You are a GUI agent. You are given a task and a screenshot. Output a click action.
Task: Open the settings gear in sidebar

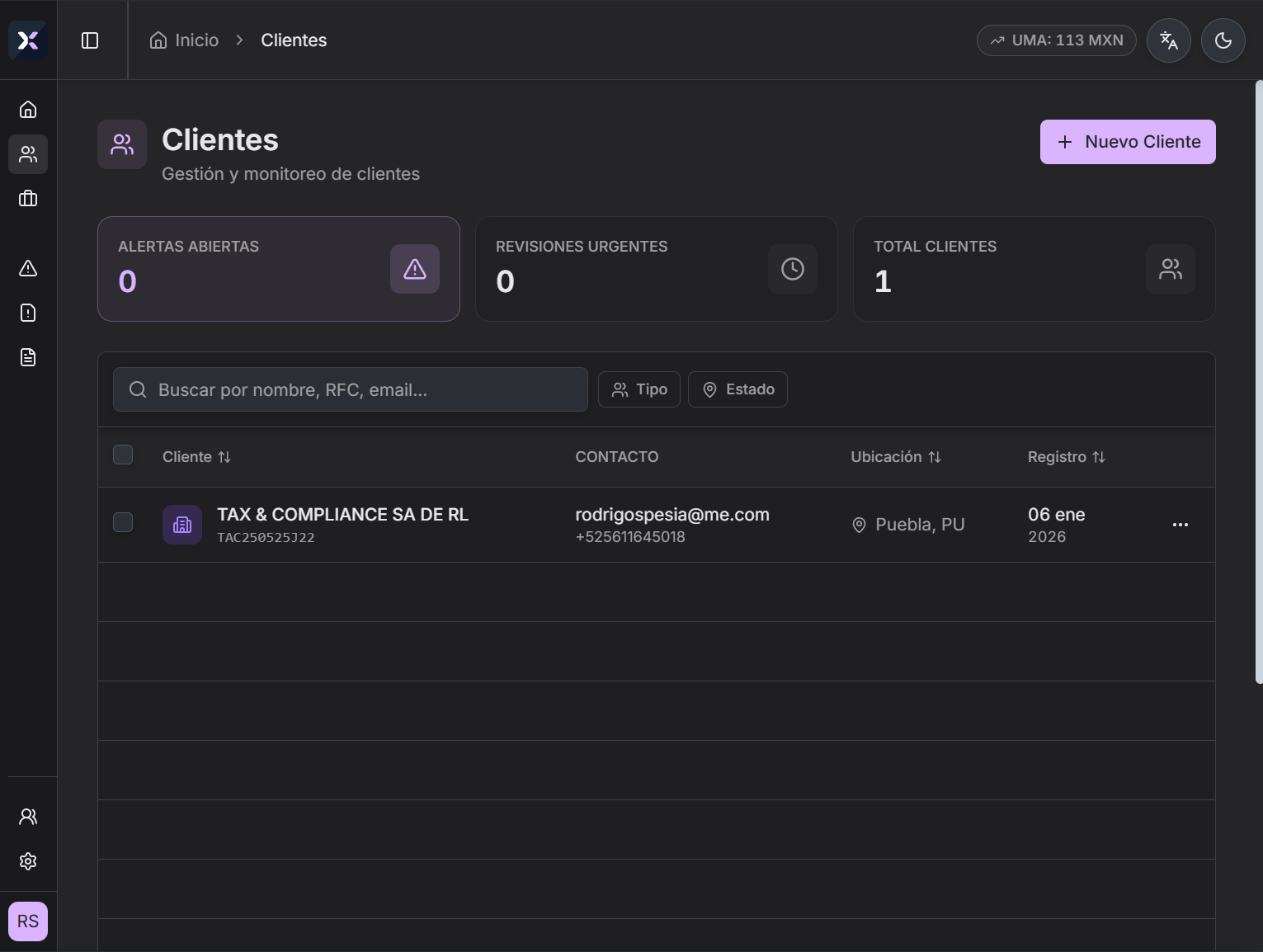(28, 861)
